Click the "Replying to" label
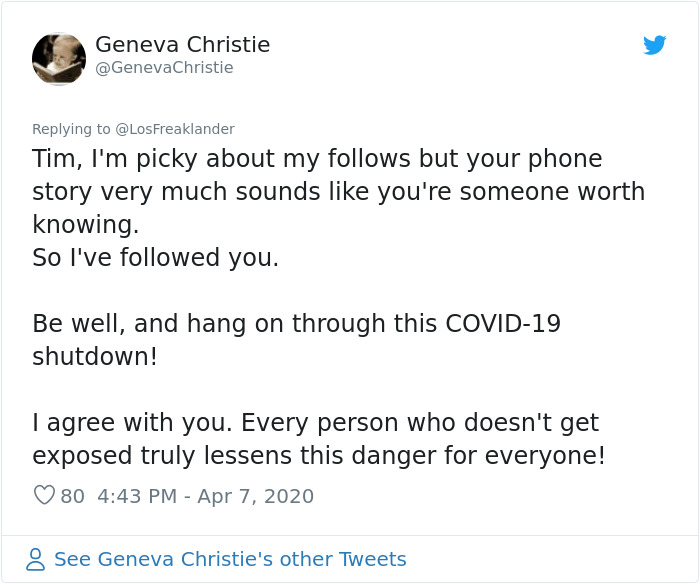This screenshot has width=700, height=584. (x=71, y=129)
